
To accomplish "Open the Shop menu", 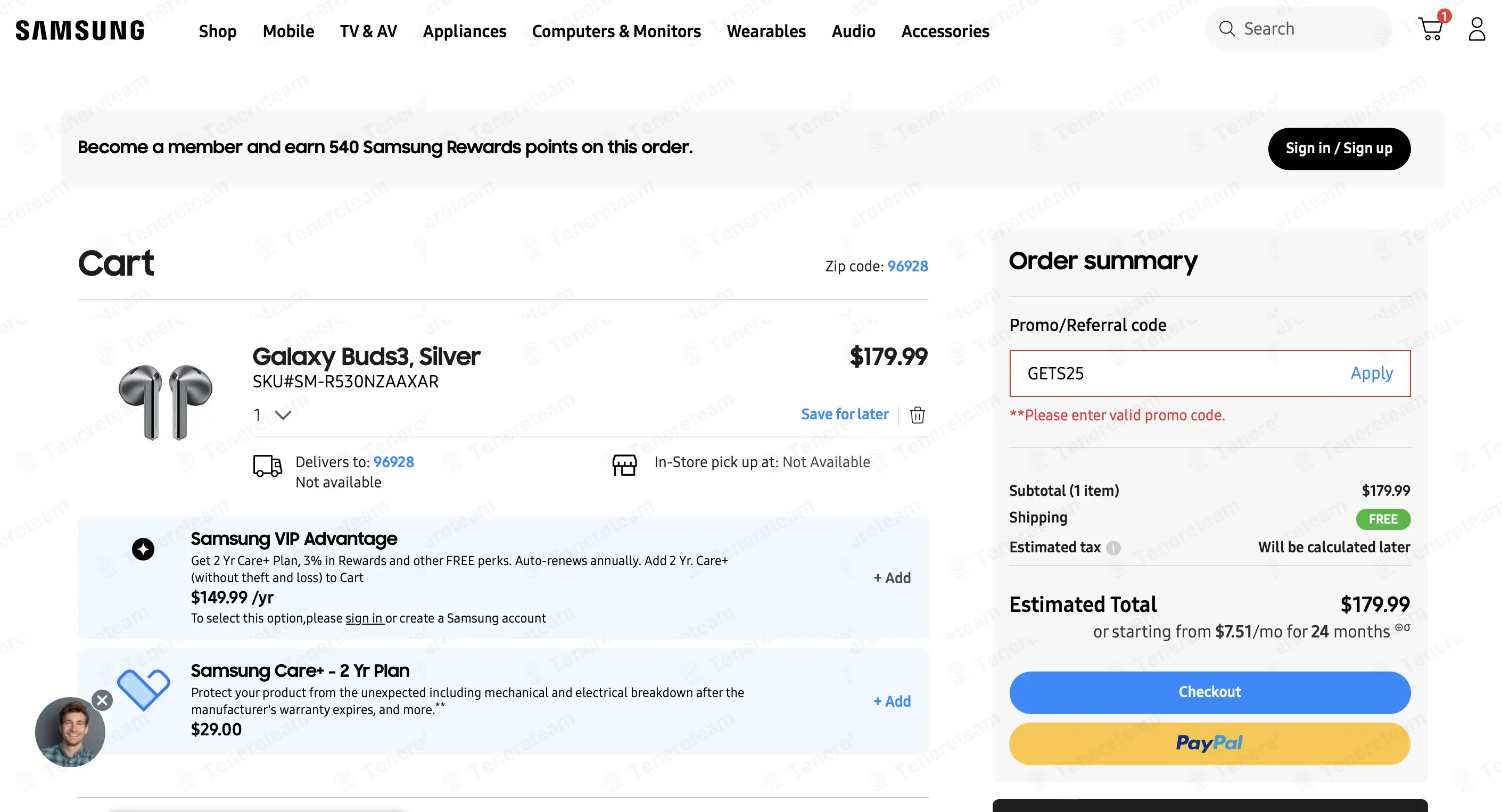I will pyautogui.click(x=218, y=31).
